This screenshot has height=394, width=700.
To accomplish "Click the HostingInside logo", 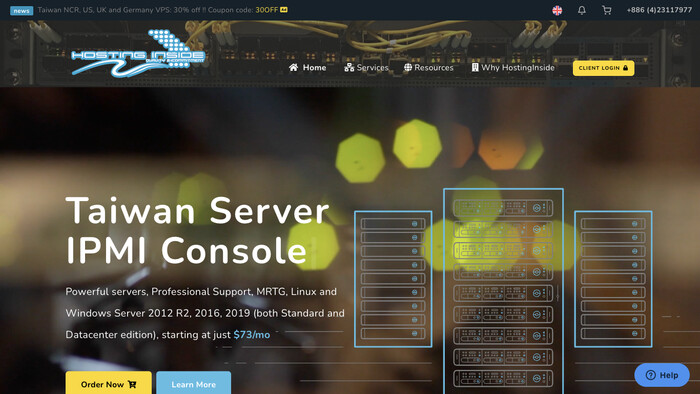I will 138,54.
